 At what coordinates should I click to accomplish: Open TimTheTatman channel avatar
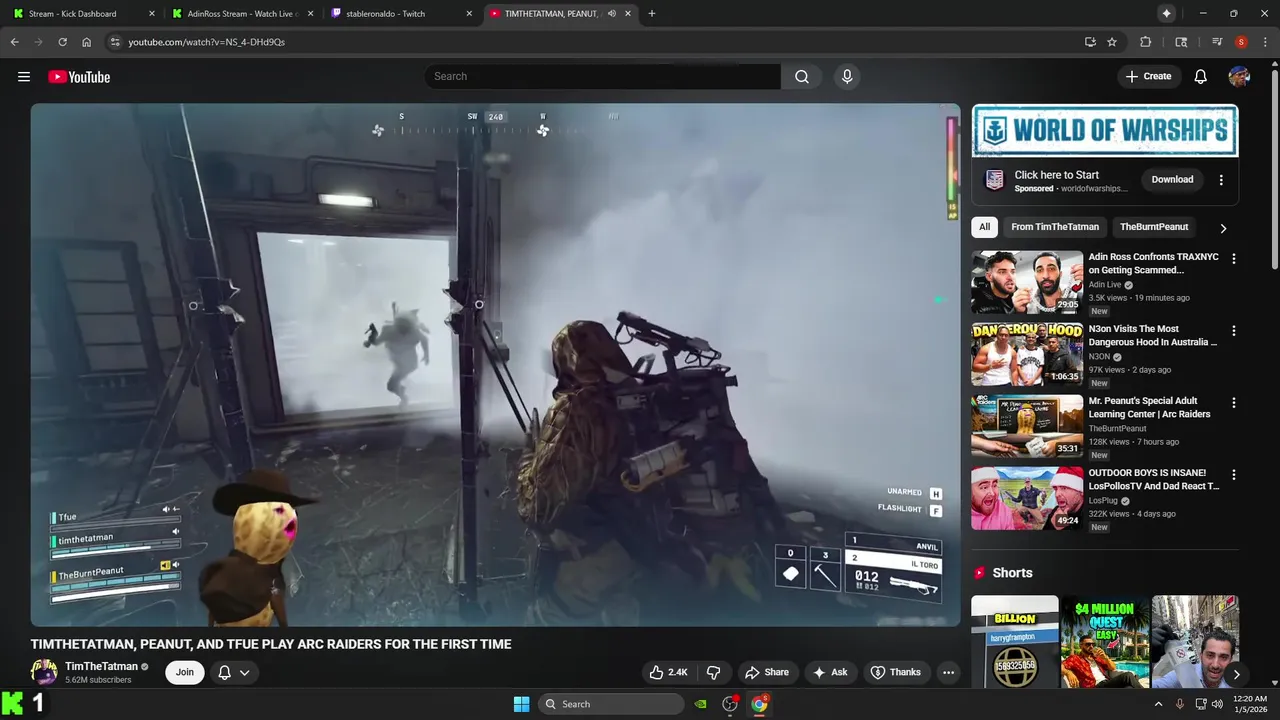click(x=44, y=672)
